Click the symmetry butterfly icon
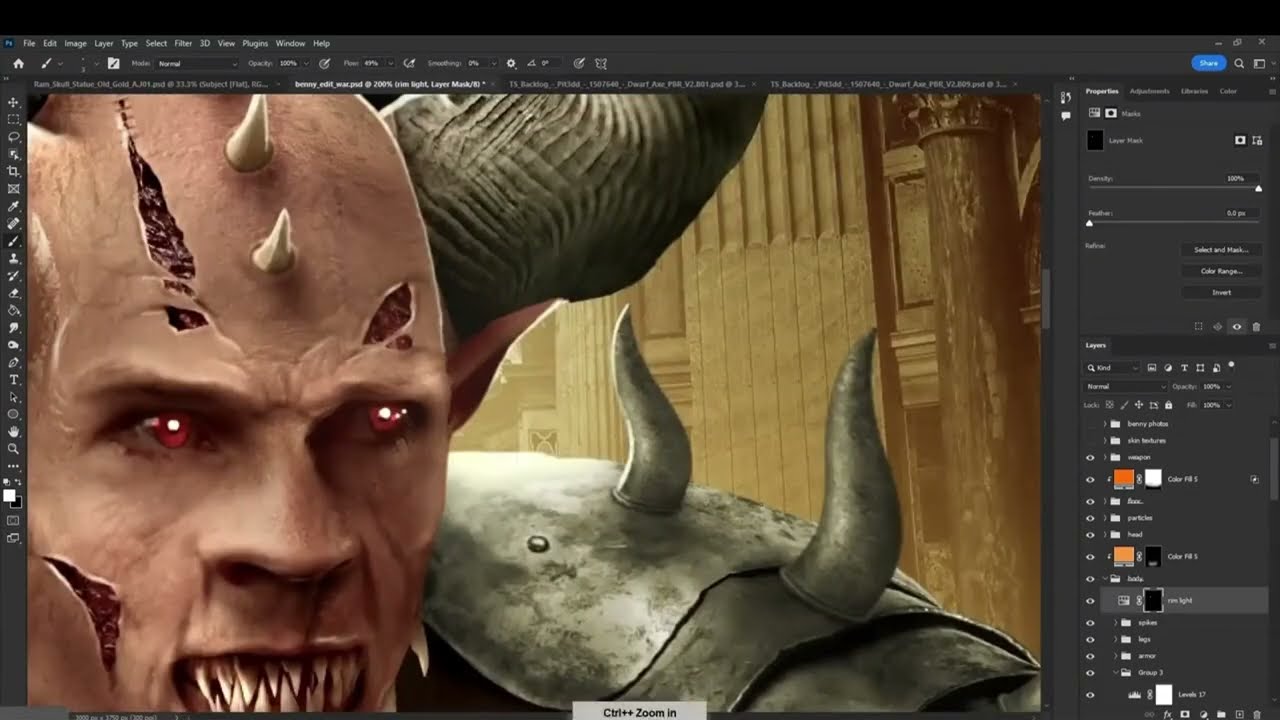The width and height of the screenshot is (1280, 720). (601, 63)
